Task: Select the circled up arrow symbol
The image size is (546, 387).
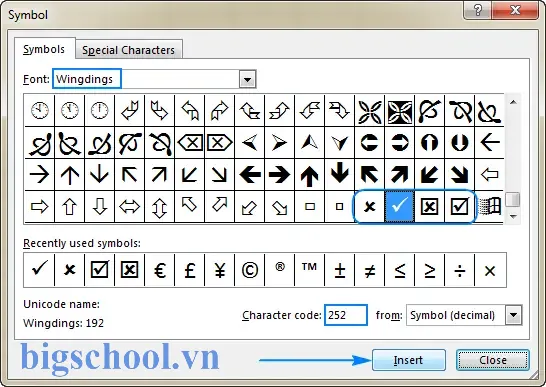Action: click(429, 142)
